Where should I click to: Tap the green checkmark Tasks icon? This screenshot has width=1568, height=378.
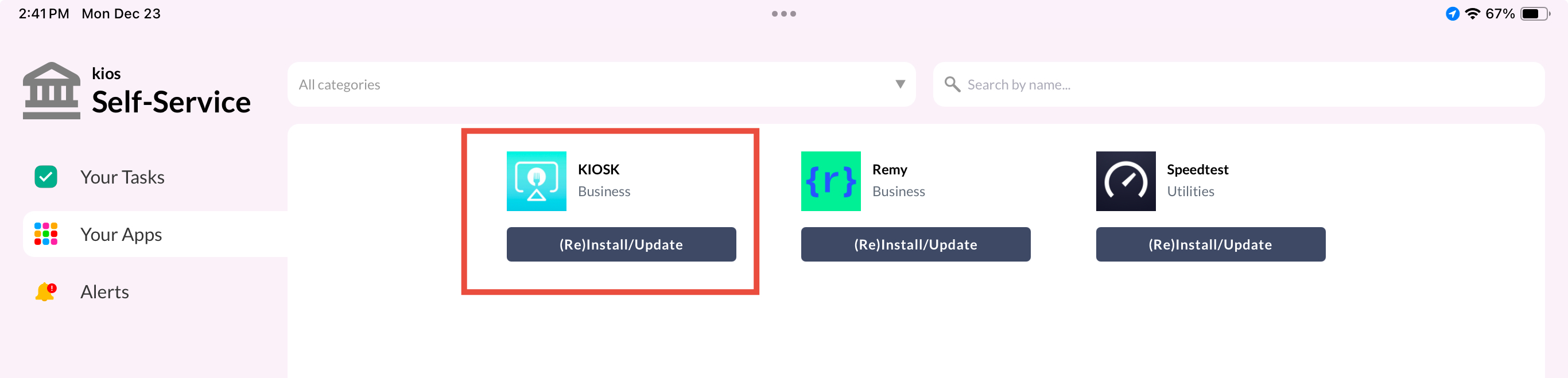46,177
